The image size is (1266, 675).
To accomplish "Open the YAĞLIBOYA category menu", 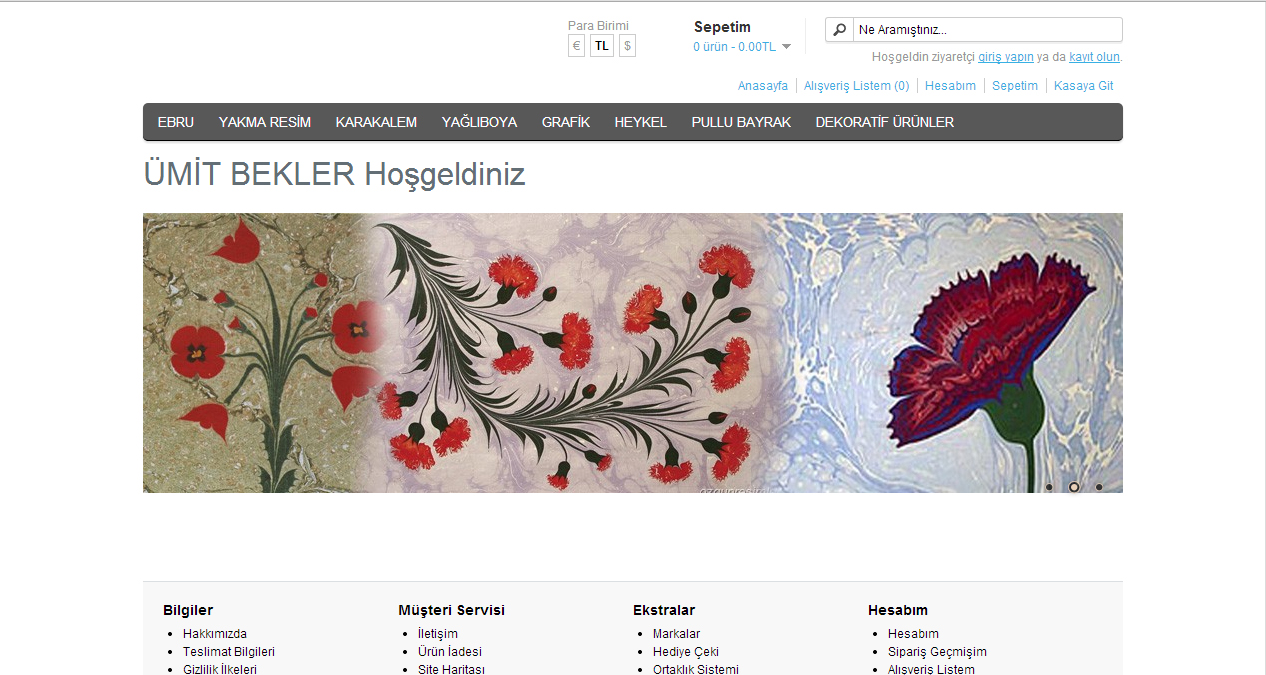I will pos(479,122).
